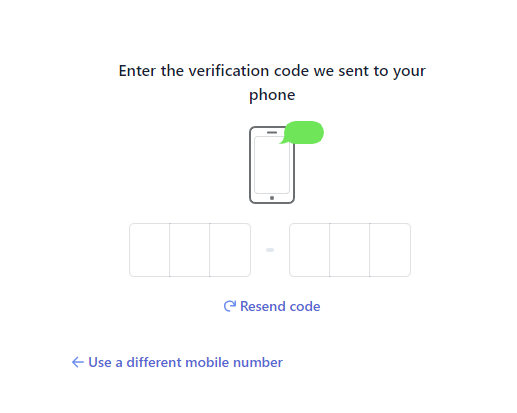Click the tail of the green speech bubble

click(283, 141)
